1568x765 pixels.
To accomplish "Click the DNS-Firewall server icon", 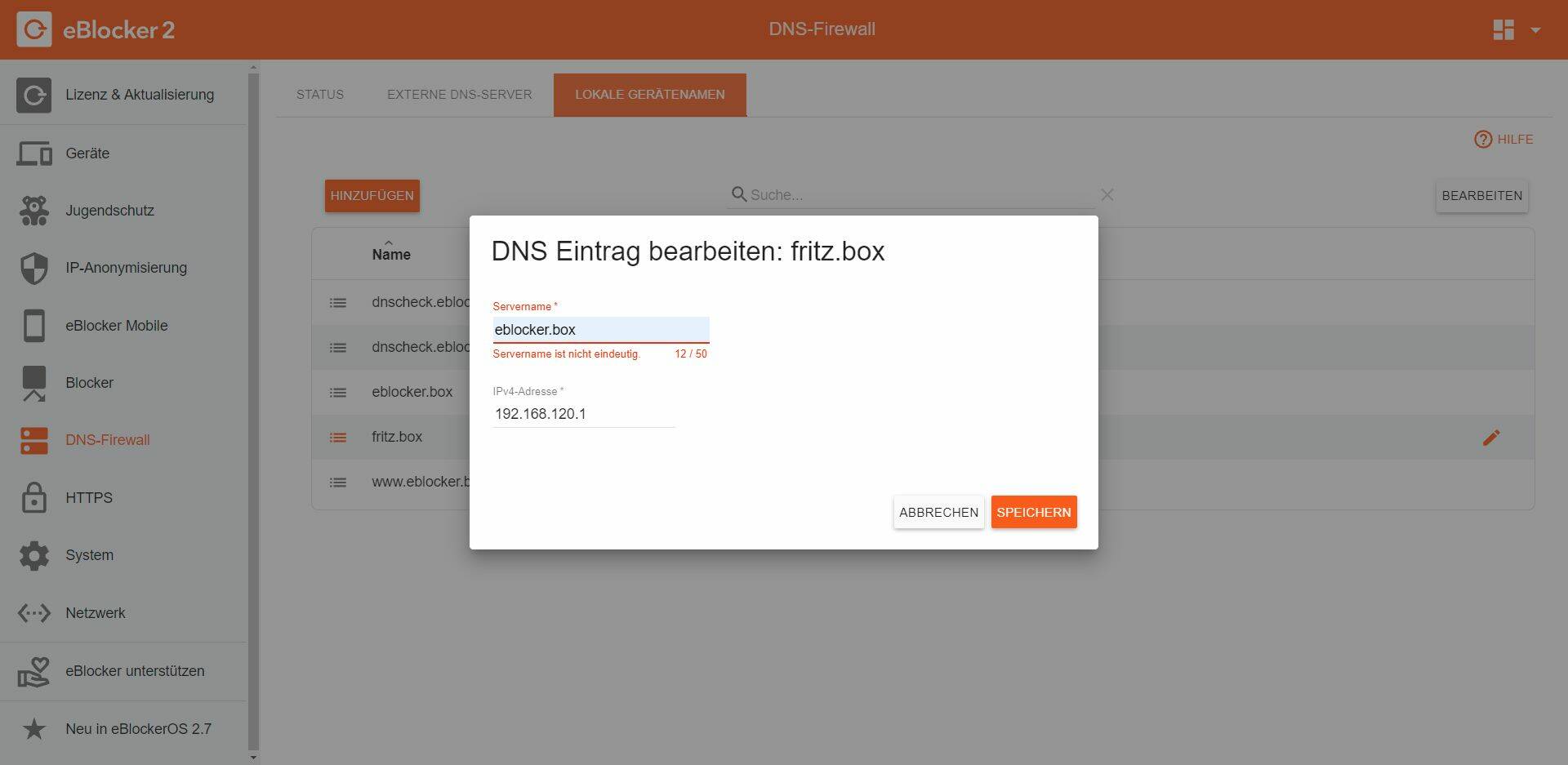I will click(33, 441).
